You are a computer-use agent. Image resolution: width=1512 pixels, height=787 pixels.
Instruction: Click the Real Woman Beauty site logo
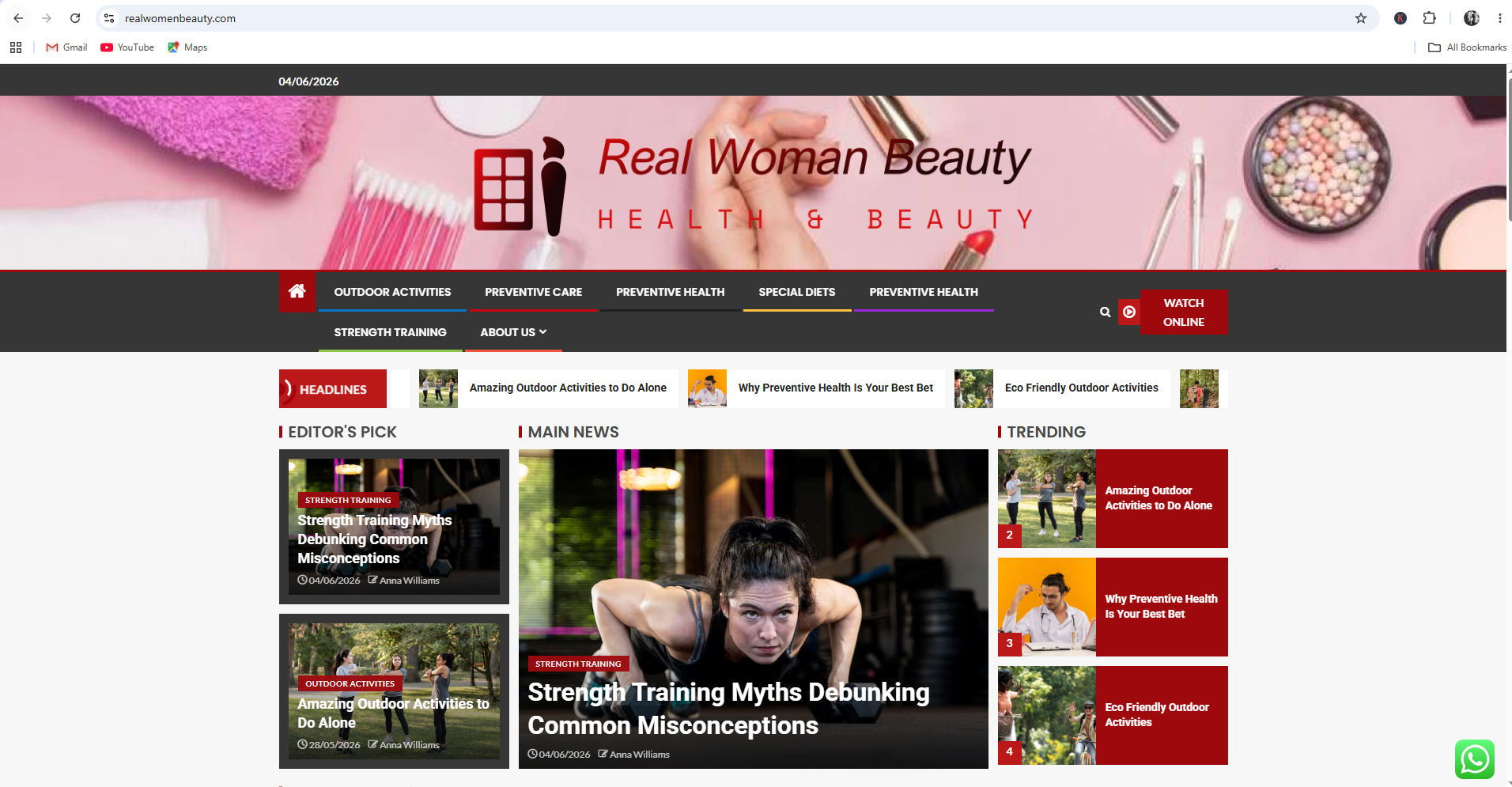pos(752,186)
